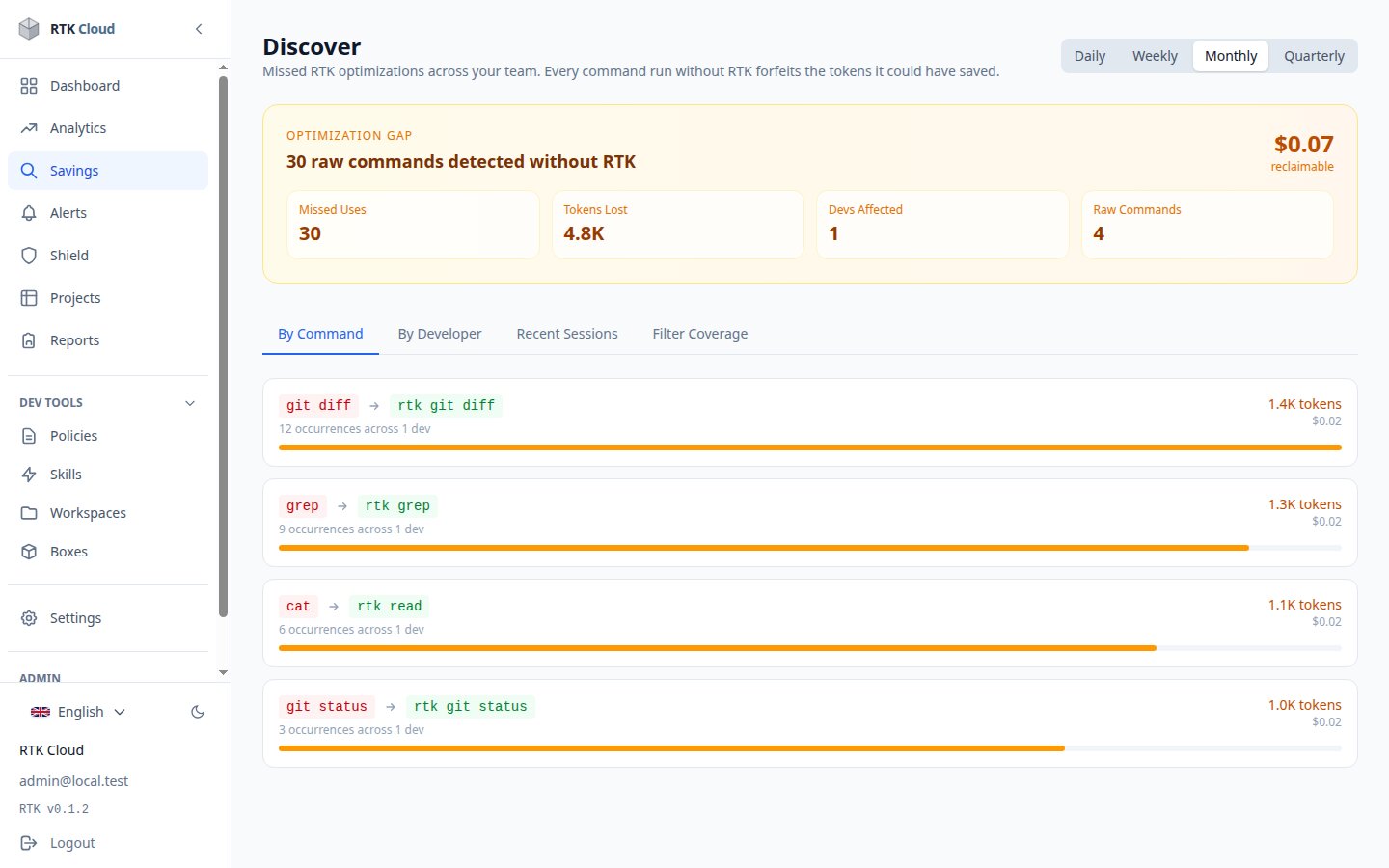
Task: Open the Workspaces page
Action: click(108, 513)
